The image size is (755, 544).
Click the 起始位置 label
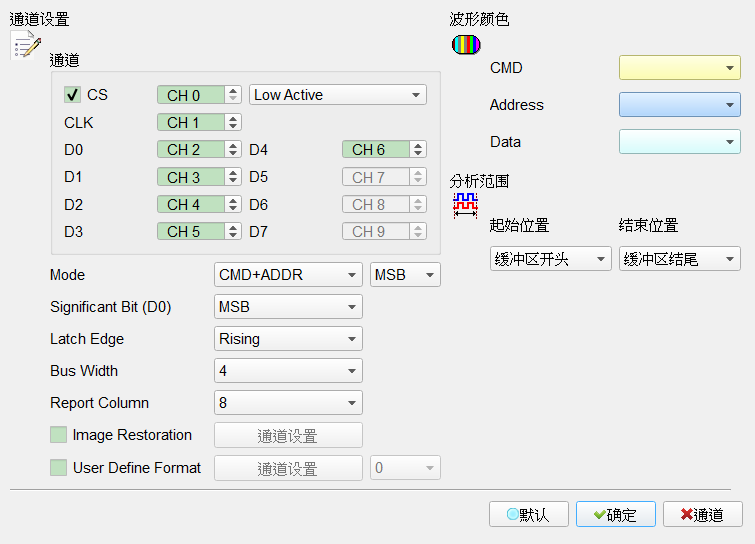pos(519,225)
